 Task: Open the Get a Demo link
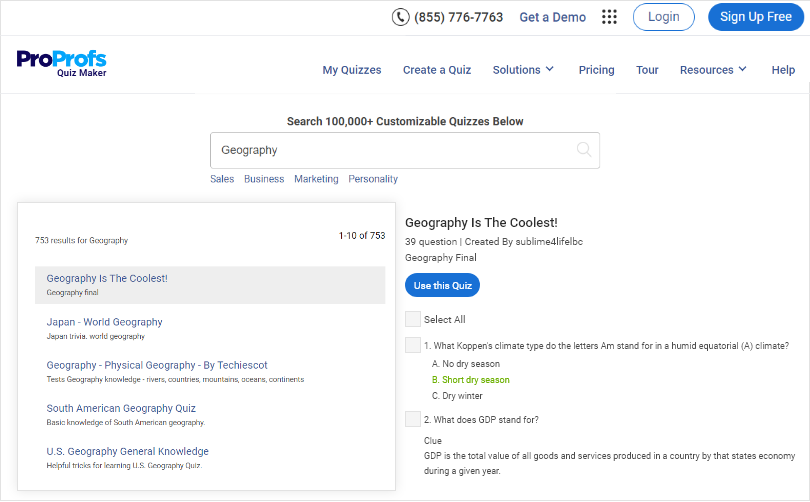pyautogui.click(x=553, y=17)
